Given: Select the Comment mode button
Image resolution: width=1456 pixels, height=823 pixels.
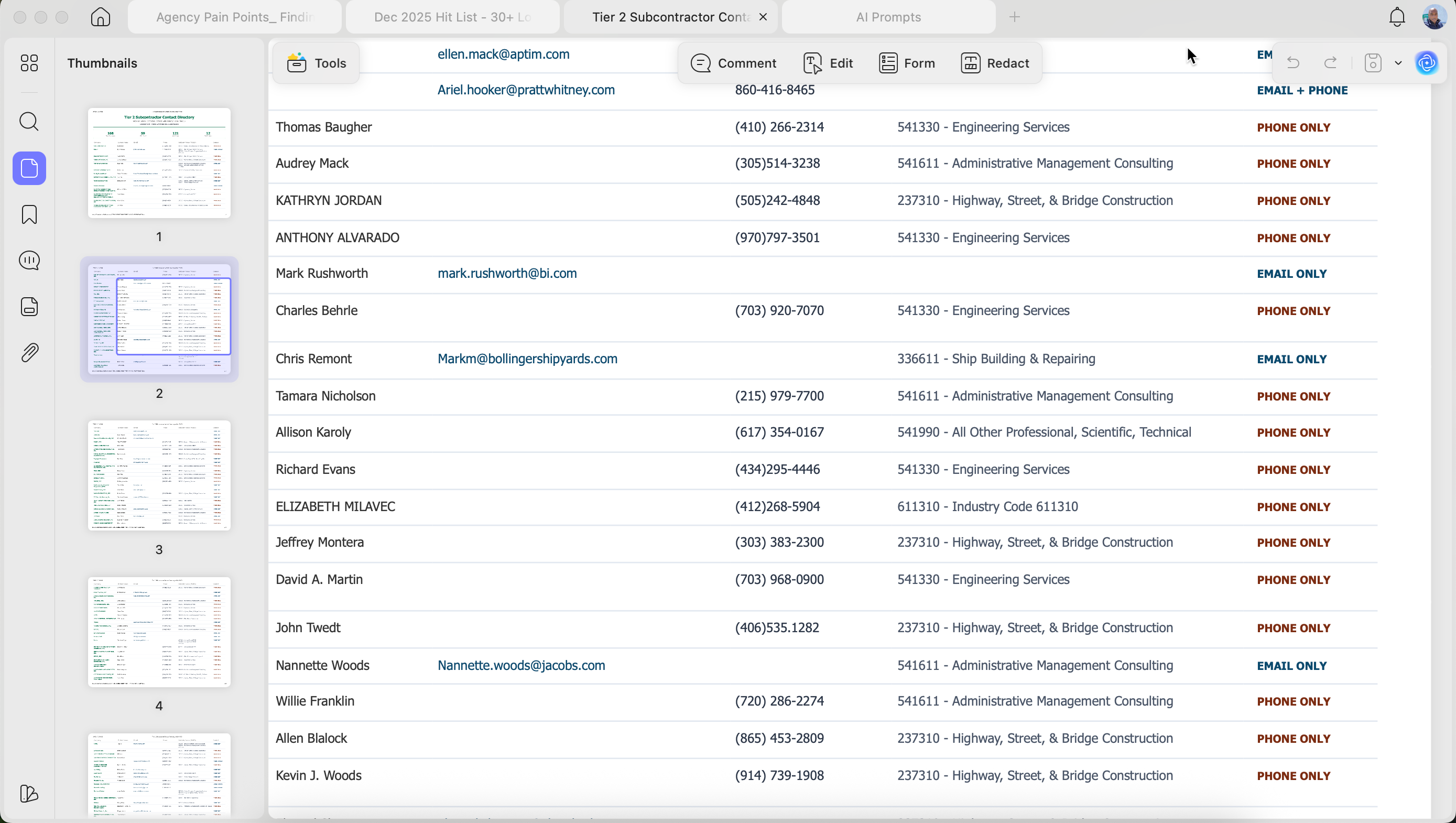Looking at the screenshot, I should coord(734,63).
